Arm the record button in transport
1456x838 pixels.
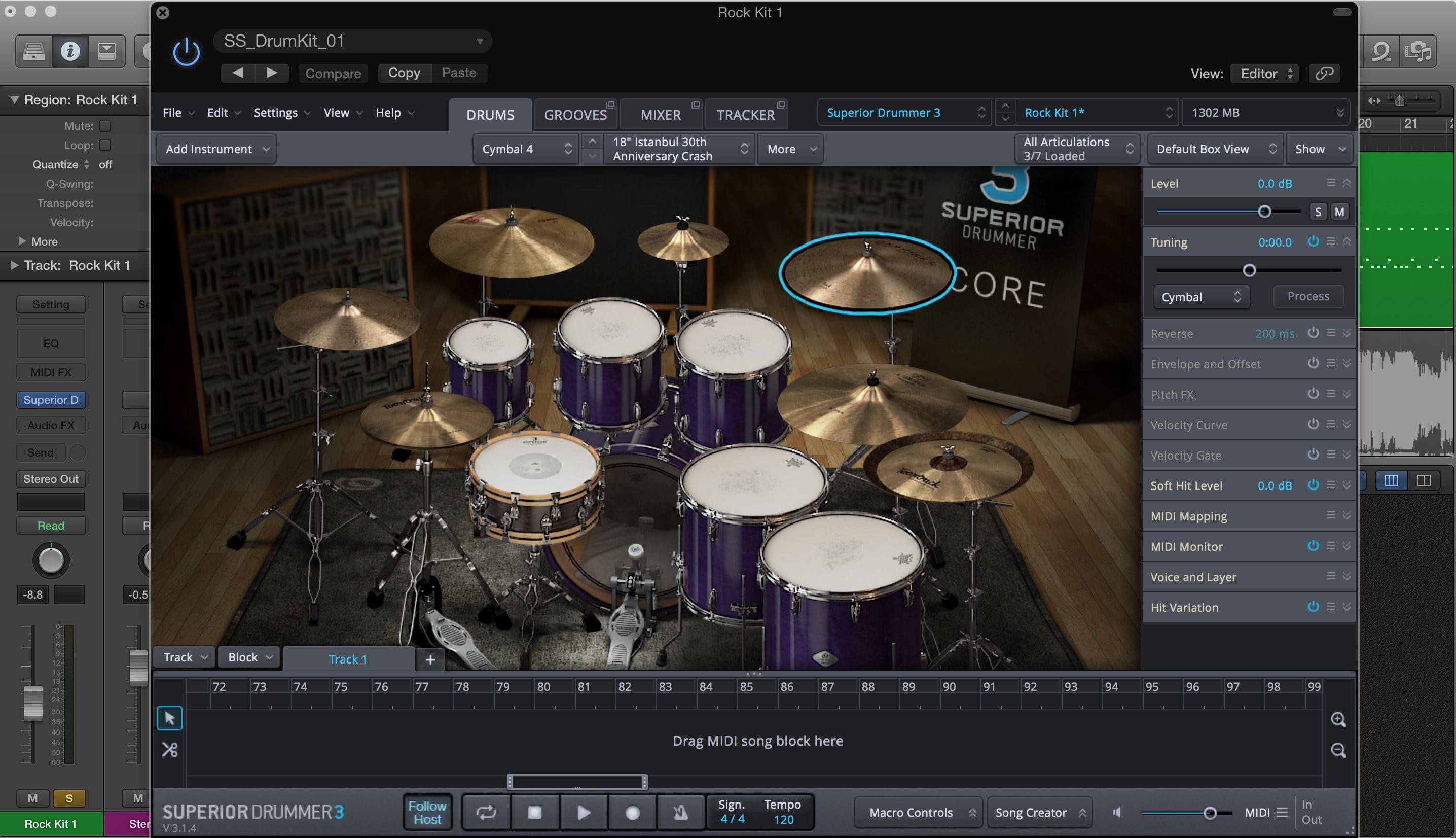(633, 812)
